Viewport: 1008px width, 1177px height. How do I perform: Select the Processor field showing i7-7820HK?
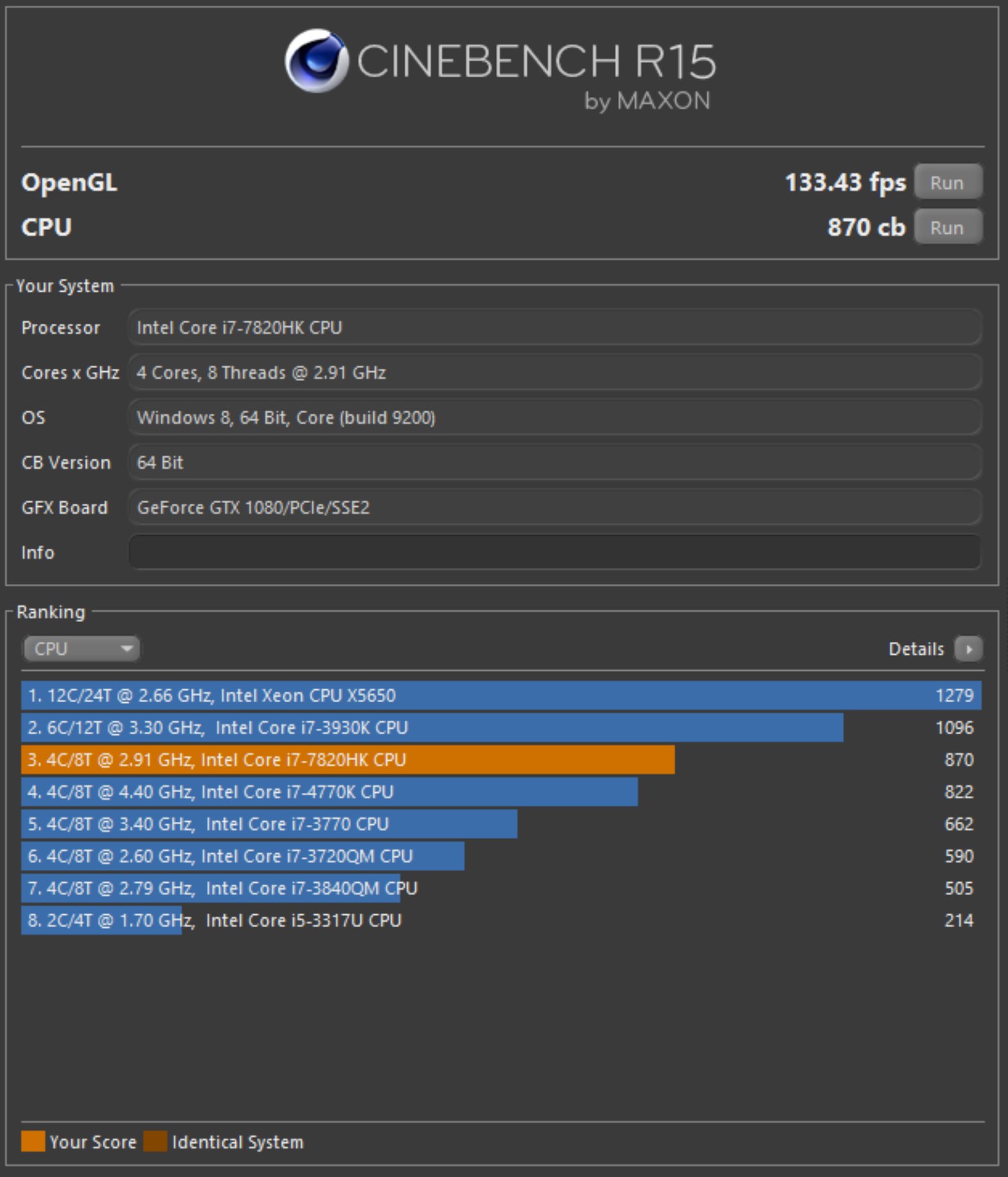(554, 328)
